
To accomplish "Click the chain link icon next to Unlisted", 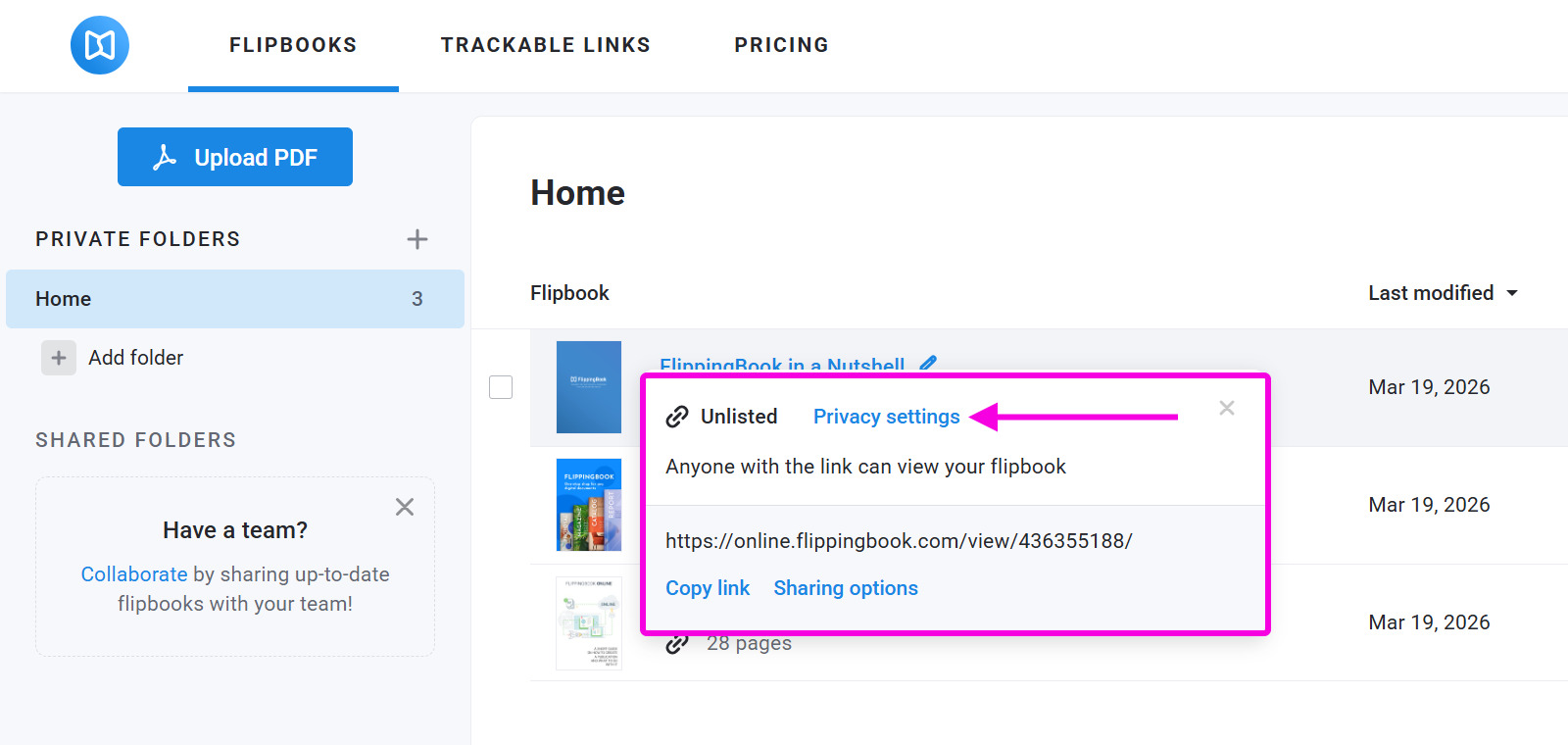I will point(677,417).
